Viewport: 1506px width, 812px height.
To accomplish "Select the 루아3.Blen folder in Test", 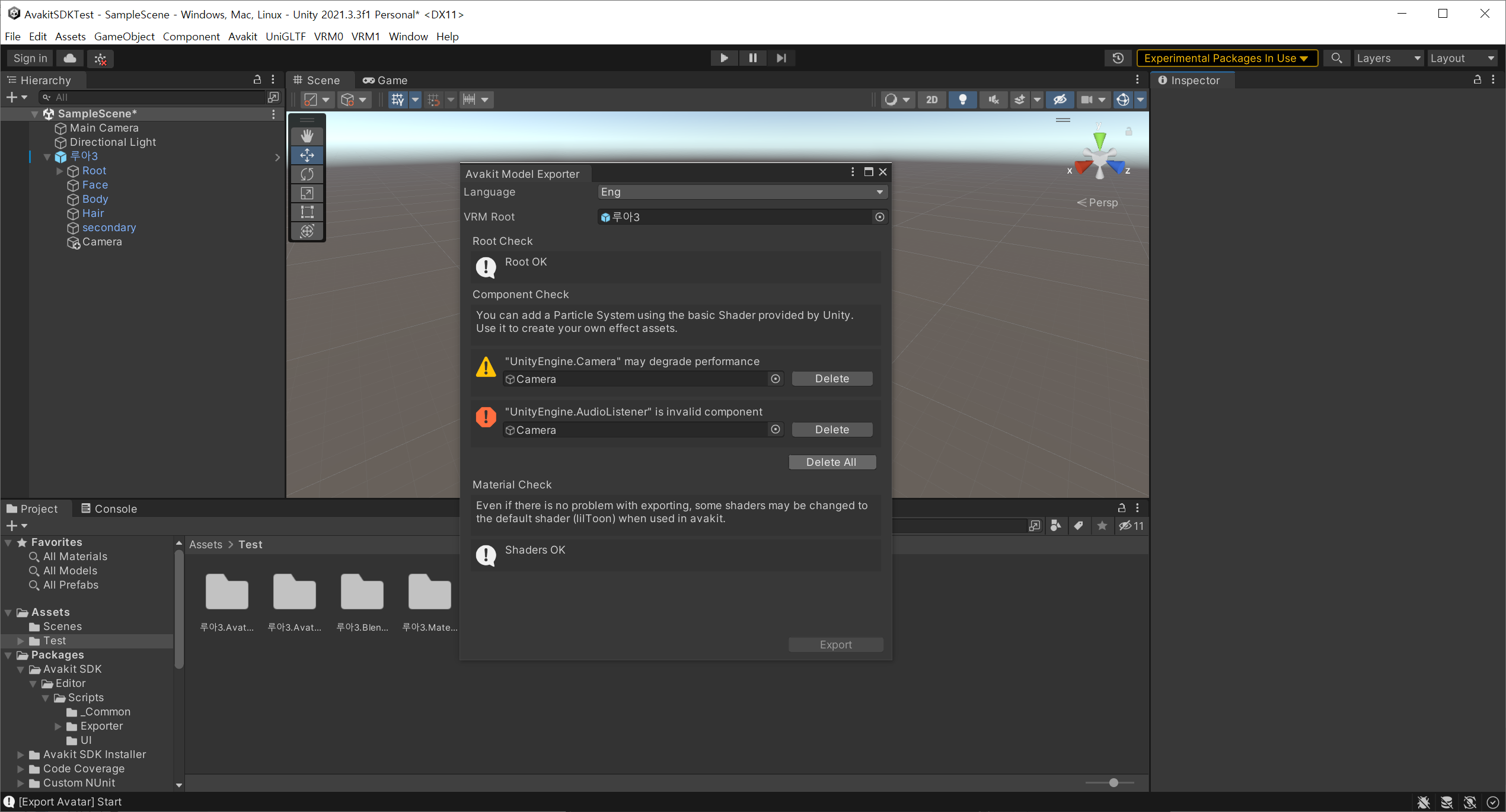I will tap(362, 593).
